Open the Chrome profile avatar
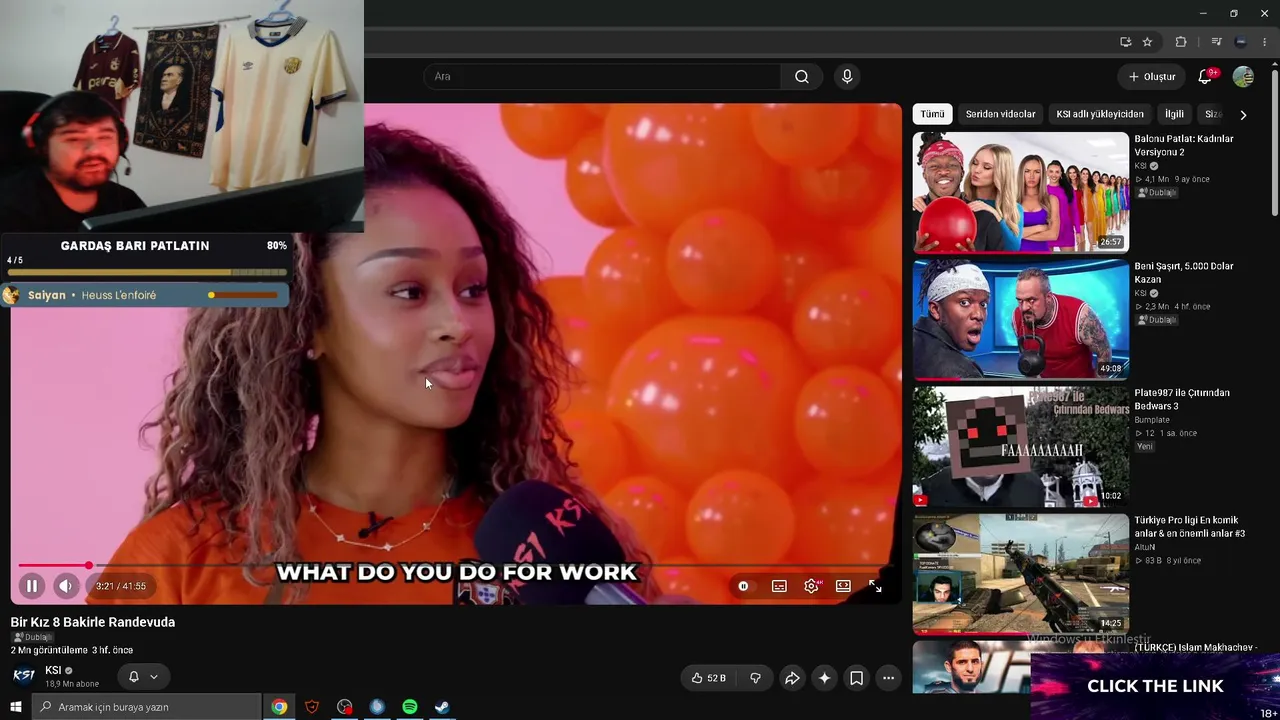This screenshot has height=720, width=1280. (x=1241, y=42)
